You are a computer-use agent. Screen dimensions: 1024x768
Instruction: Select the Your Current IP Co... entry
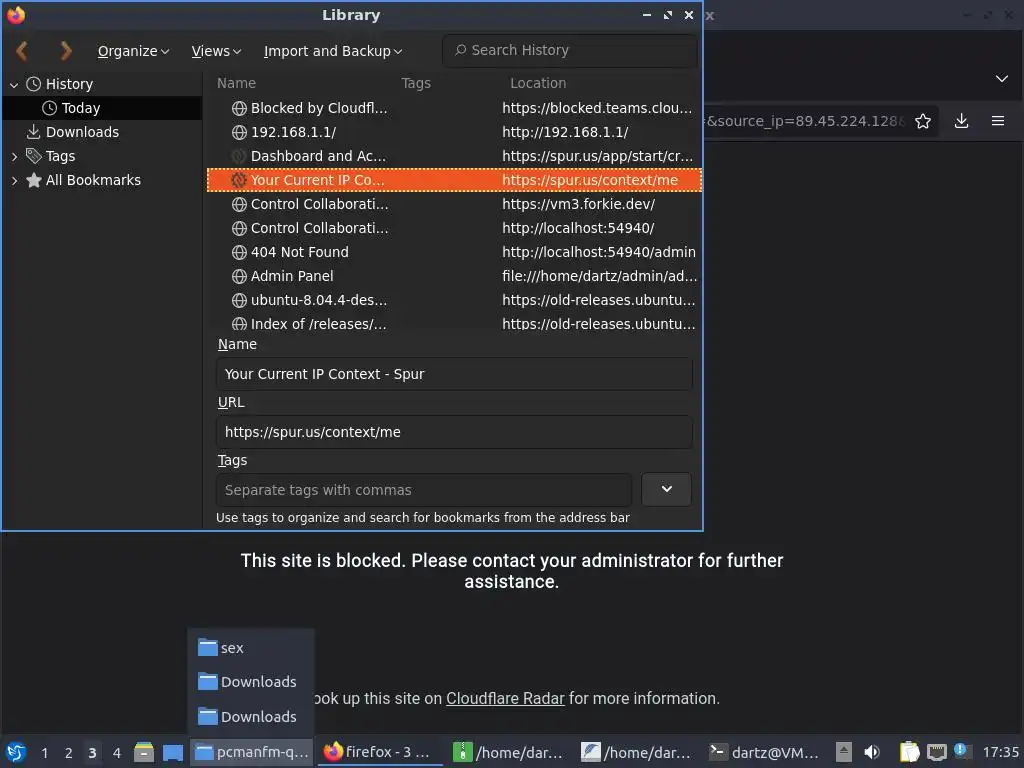[454, 180]
